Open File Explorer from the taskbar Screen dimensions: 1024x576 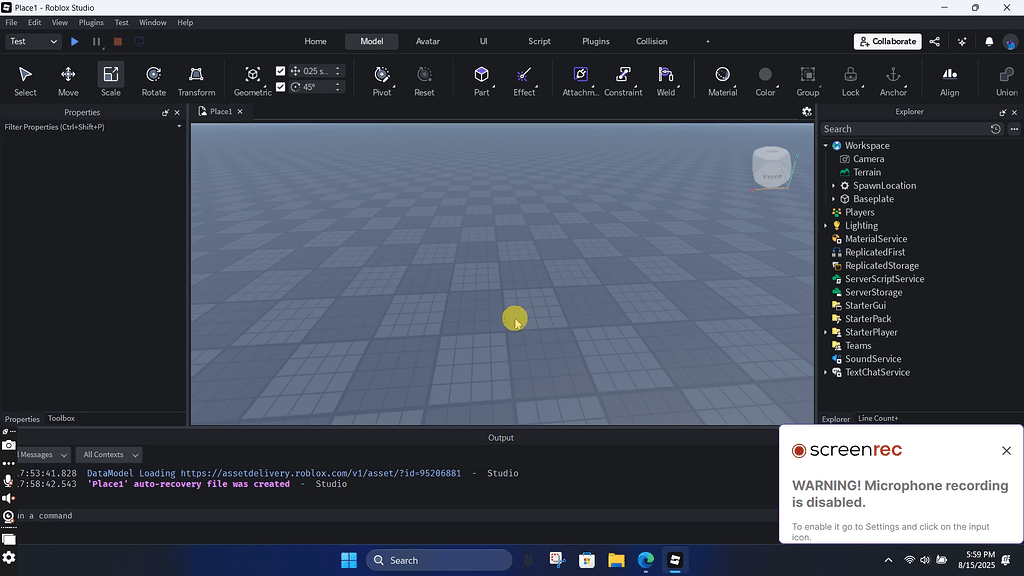[x=616, y=560]
